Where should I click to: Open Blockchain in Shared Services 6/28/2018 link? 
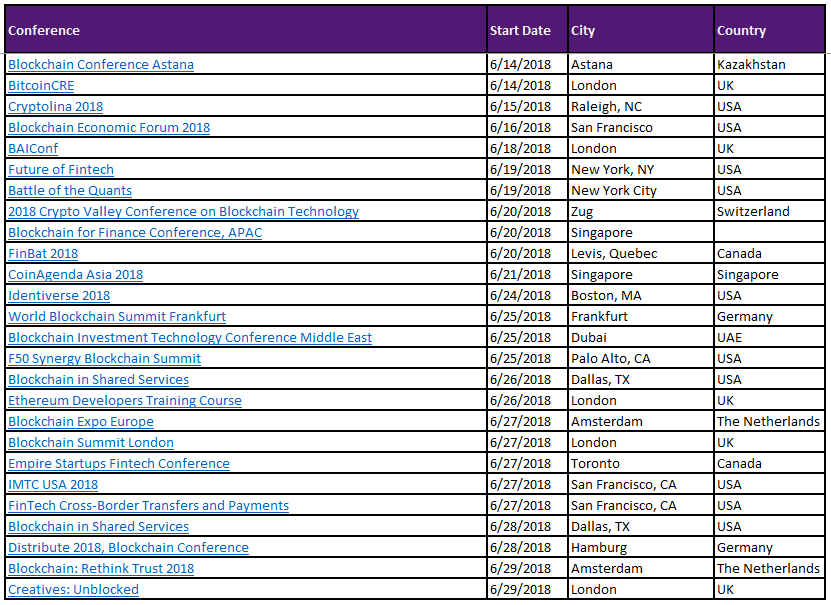pyautogui.click(x=98, y=527)
